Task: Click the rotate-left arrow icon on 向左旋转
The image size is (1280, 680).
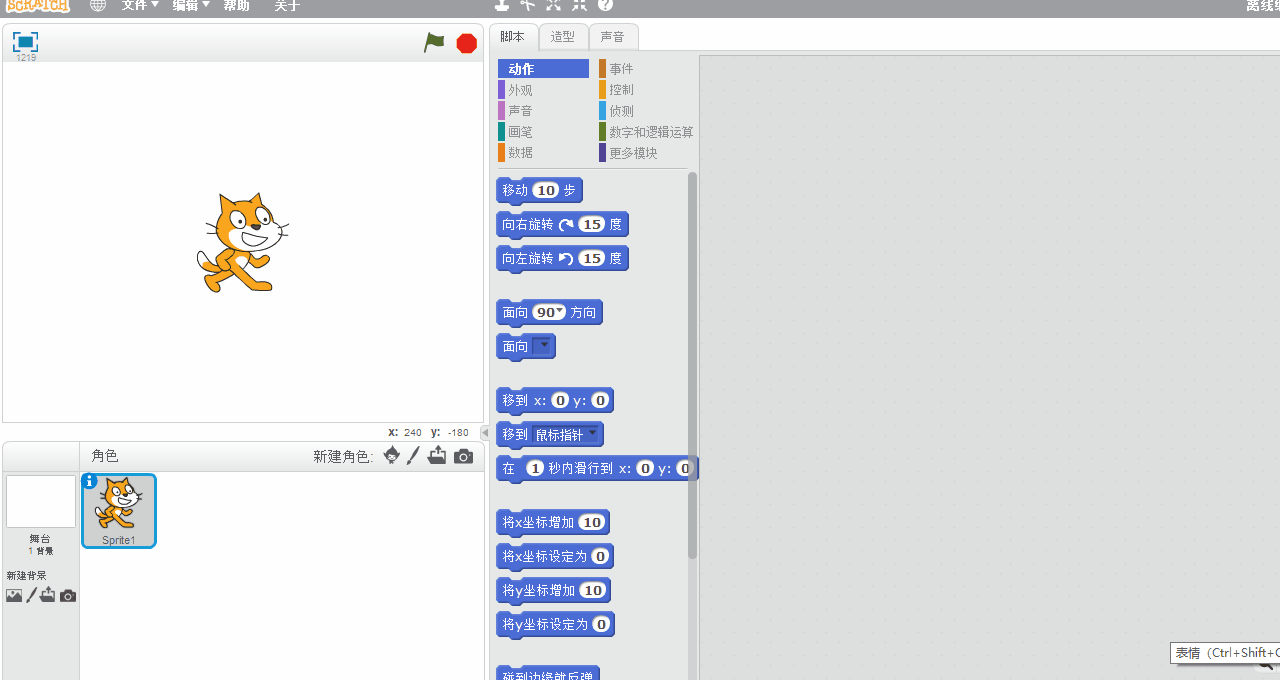Action: click(566, 258)
